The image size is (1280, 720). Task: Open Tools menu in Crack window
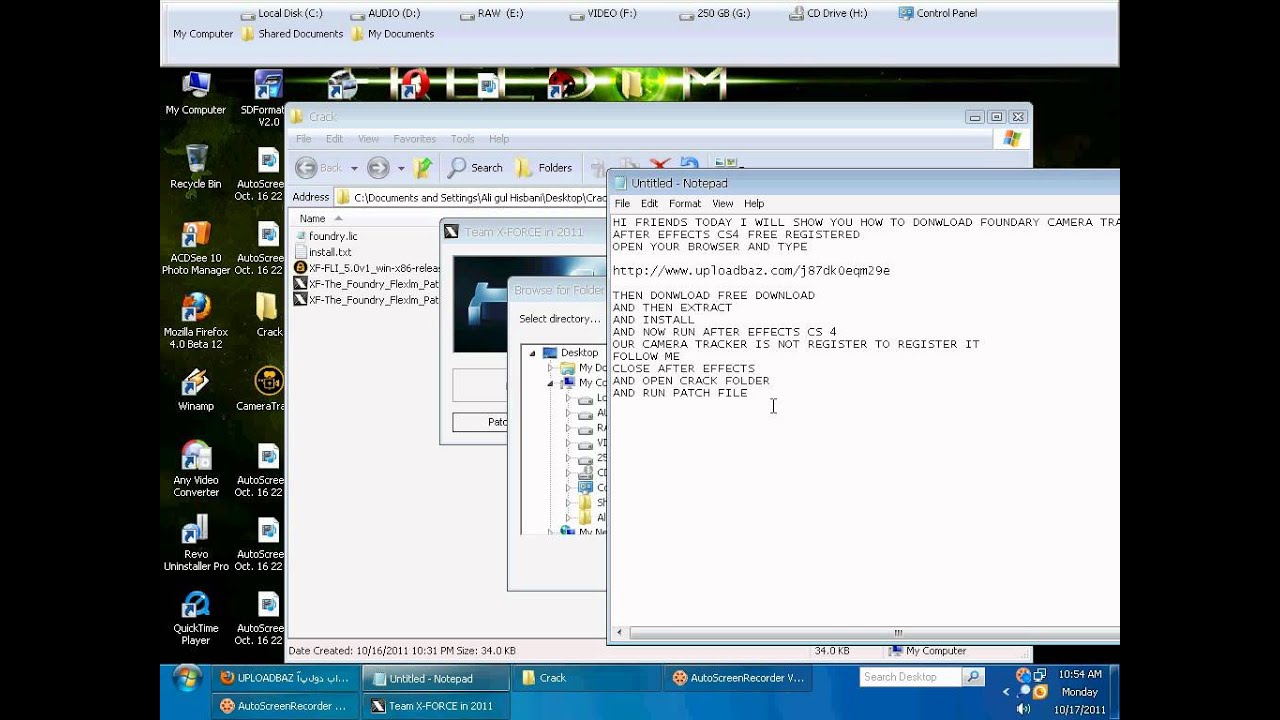click(x=462, y=139)
